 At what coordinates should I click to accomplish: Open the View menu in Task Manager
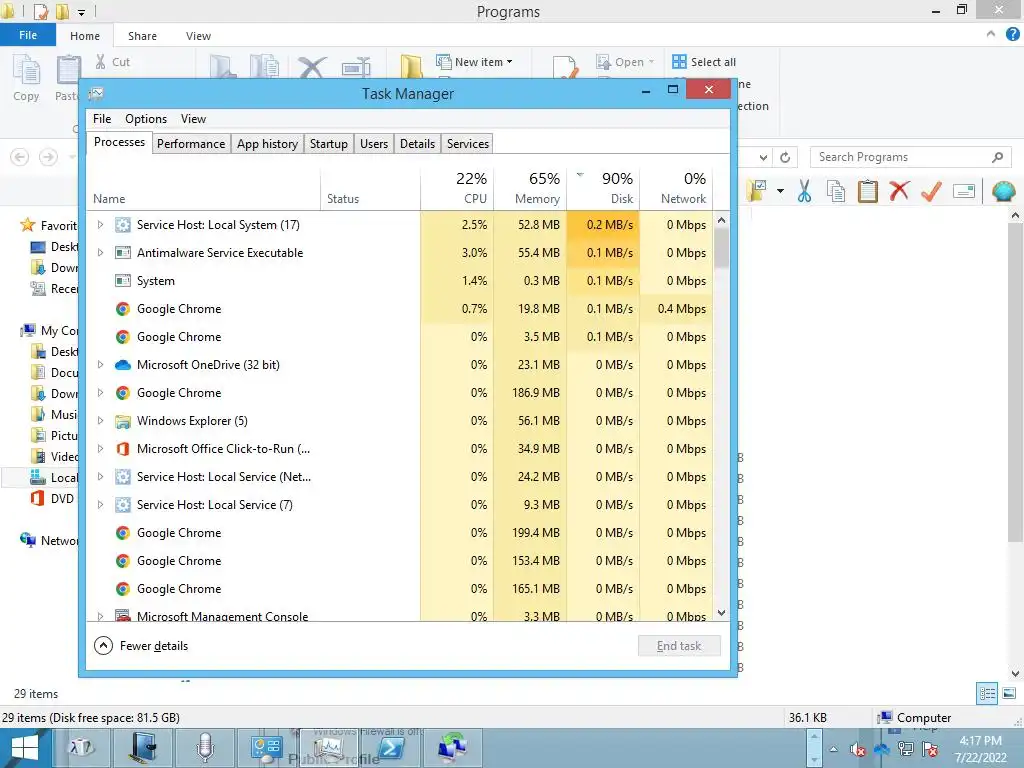(193, 119)
